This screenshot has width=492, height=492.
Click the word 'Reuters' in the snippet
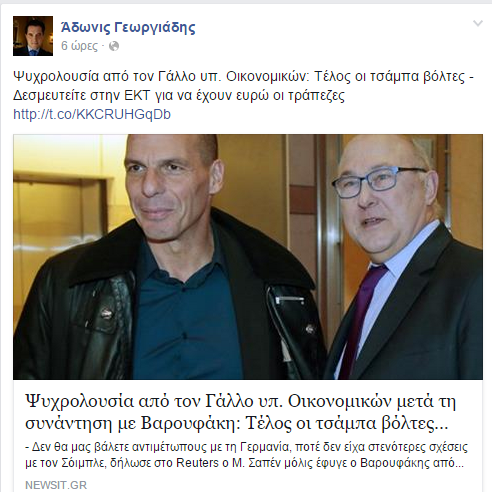tap(197, 463)
